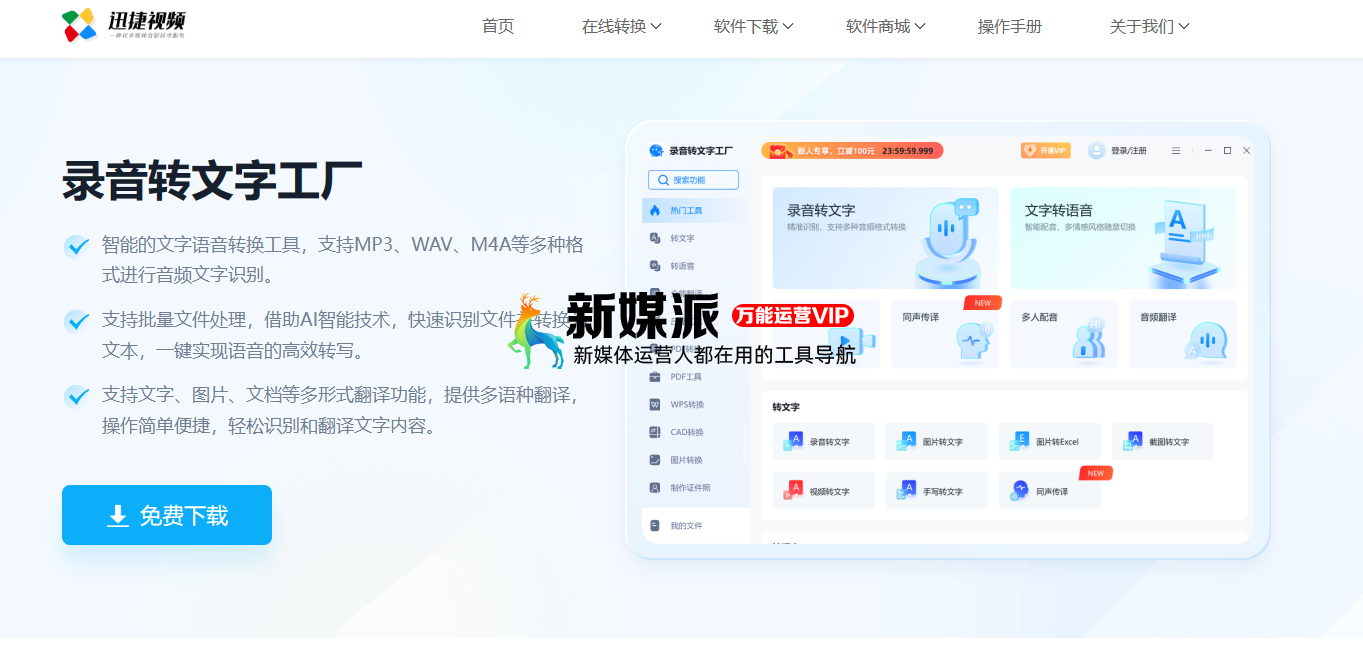Open large 录音转文字 card with microphone
1363x661 pixels.
pos(885,238)
